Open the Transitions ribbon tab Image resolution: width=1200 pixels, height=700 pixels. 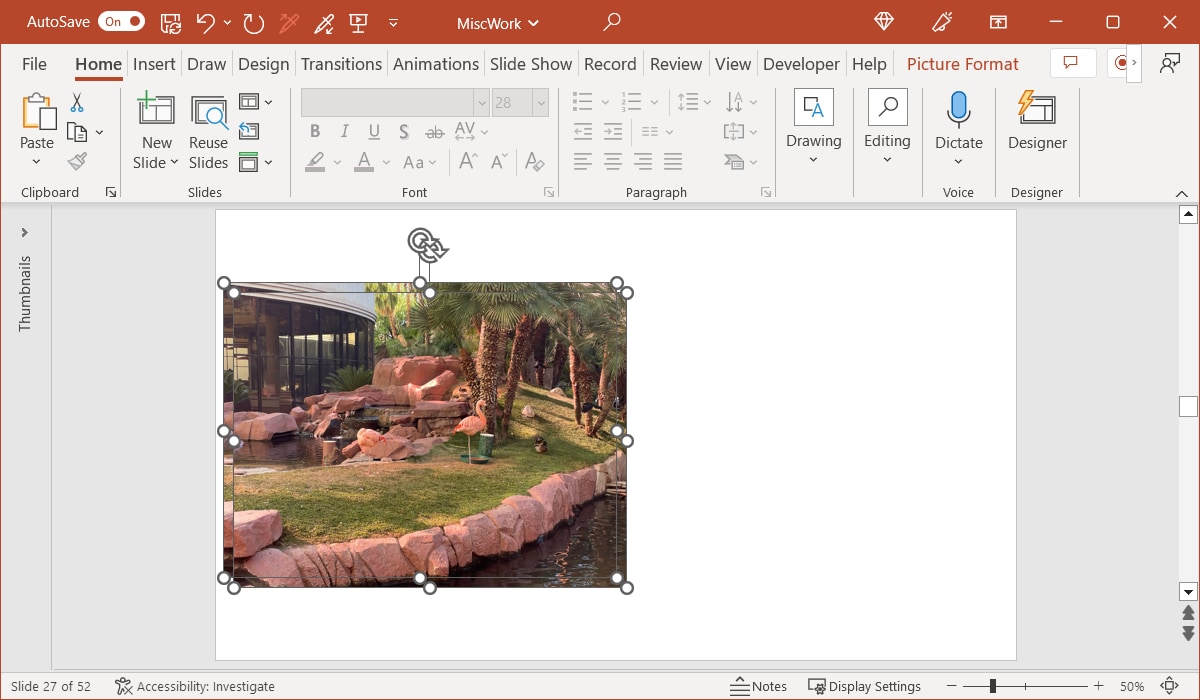pyautogui.click(x=341, y=63)
